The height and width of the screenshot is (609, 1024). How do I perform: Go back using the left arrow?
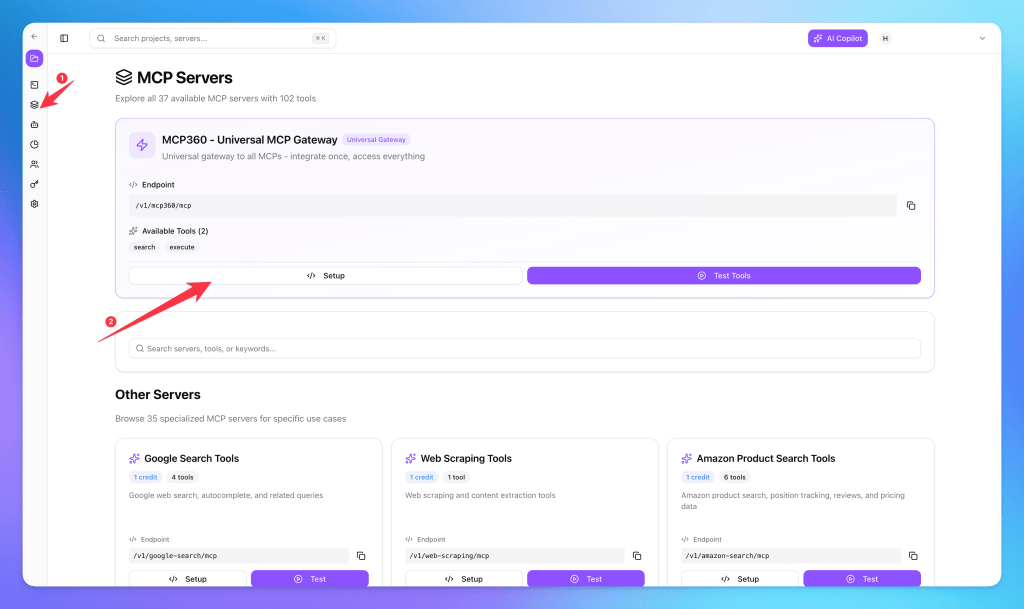pos(34,37)
